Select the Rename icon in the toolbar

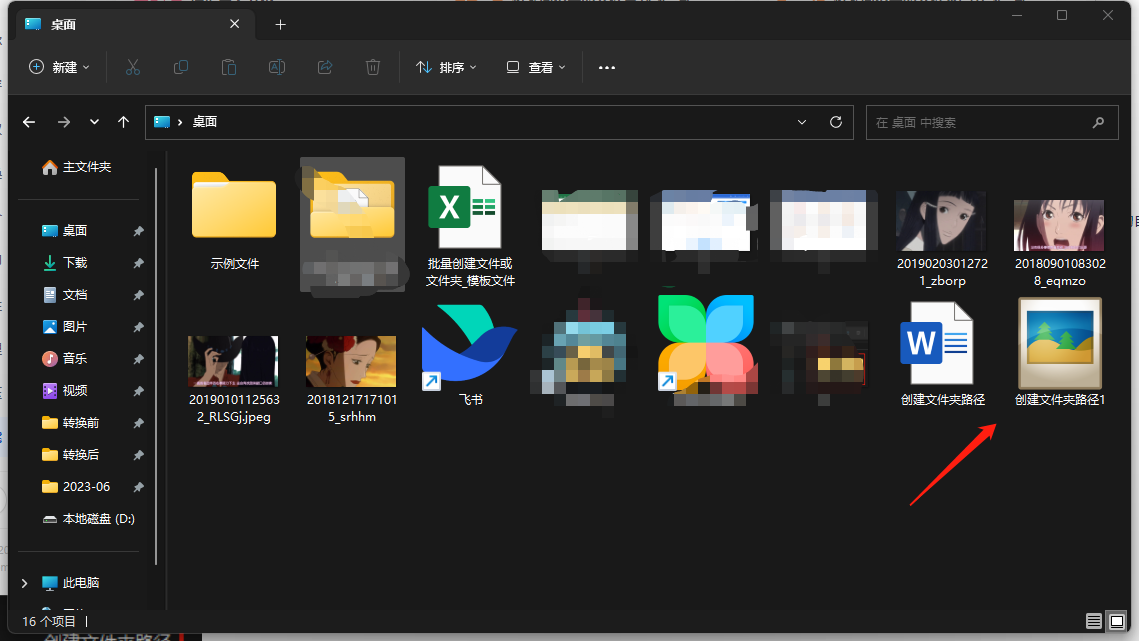[276, 67]
